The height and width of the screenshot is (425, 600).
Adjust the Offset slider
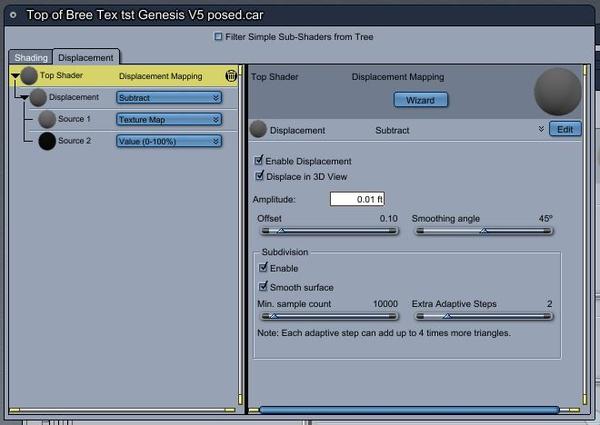(x=329, y=231)
